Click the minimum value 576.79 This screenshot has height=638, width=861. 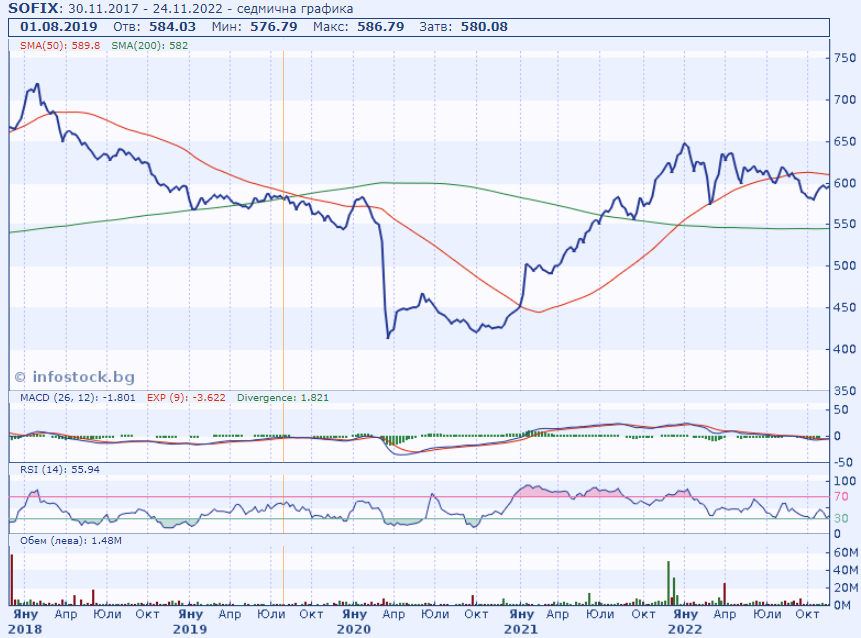point(274,27)
